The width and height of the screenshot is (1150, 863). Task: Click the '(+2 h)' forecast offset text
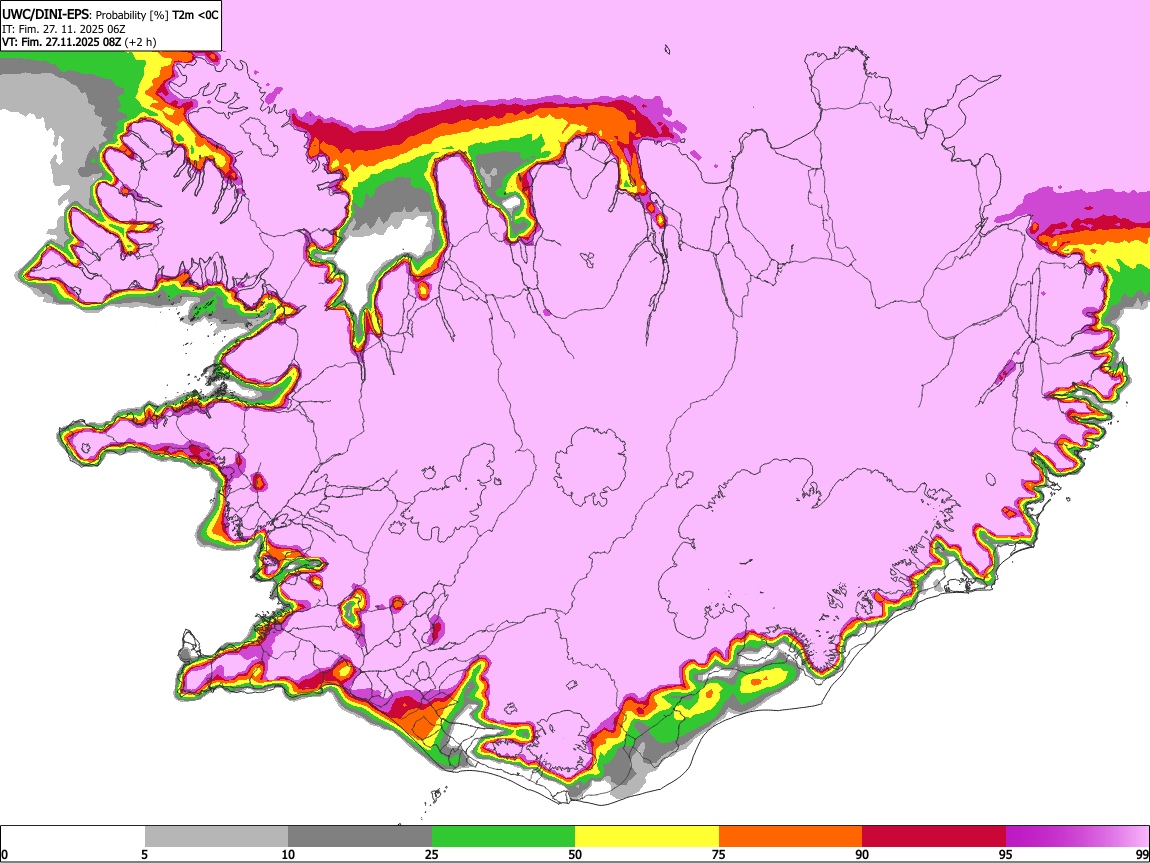(140, 42)
